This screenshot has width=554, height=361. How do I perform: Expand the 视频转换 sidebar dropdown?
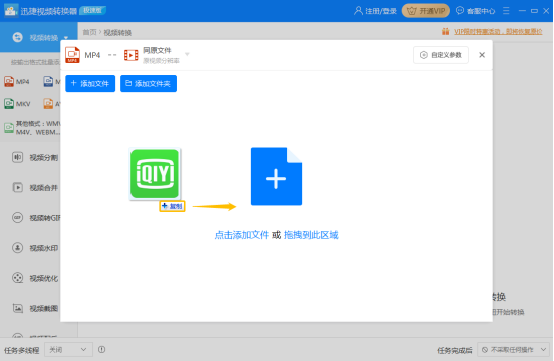(x=66, y=38)
